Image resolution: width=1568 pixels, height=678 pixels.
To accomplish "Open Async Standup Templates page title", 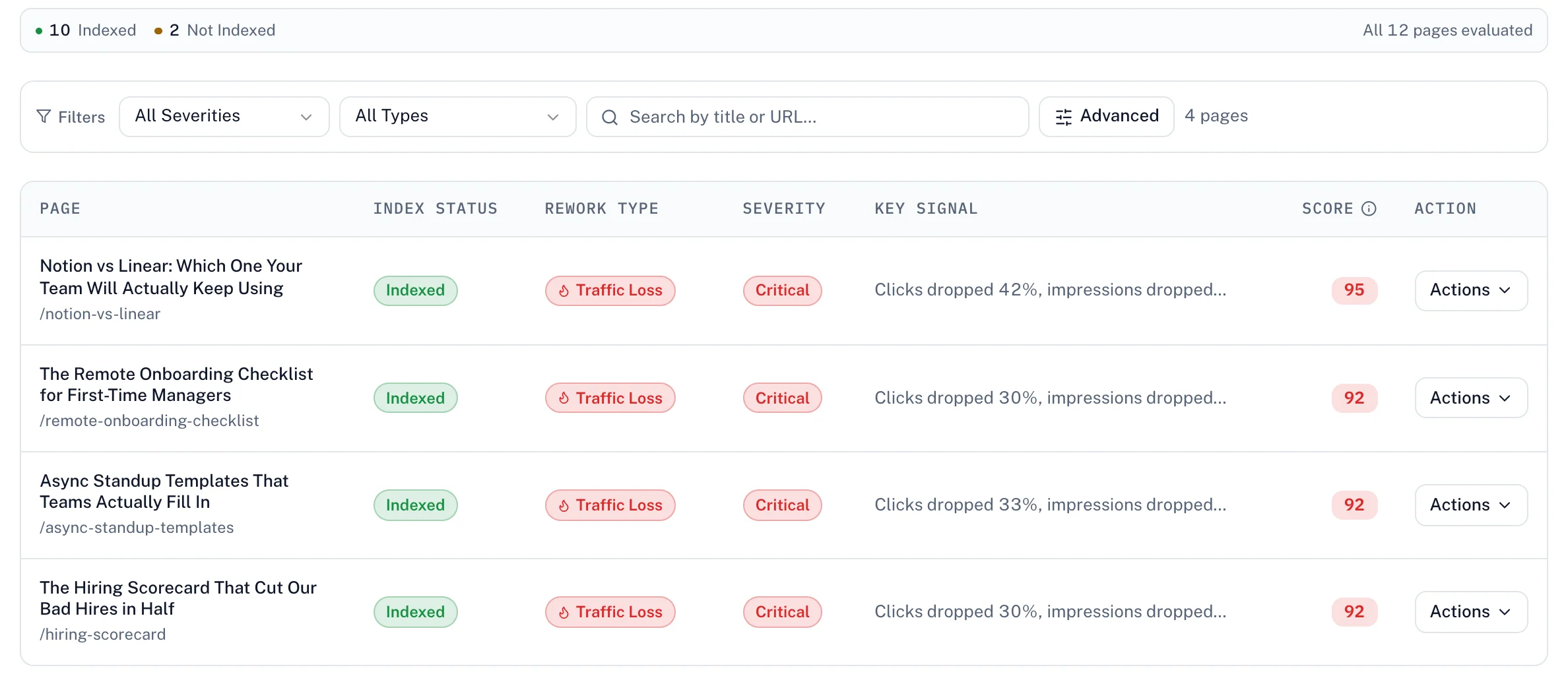I will point(164,491).
